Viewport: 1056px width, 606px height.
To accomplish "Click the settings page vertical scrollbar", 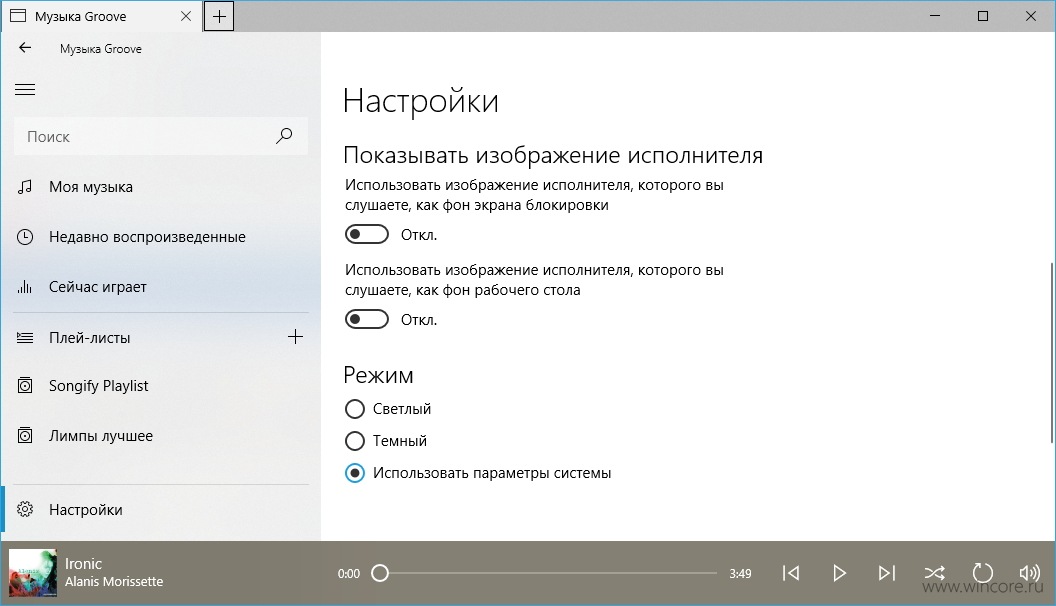I will point(1052,352).
